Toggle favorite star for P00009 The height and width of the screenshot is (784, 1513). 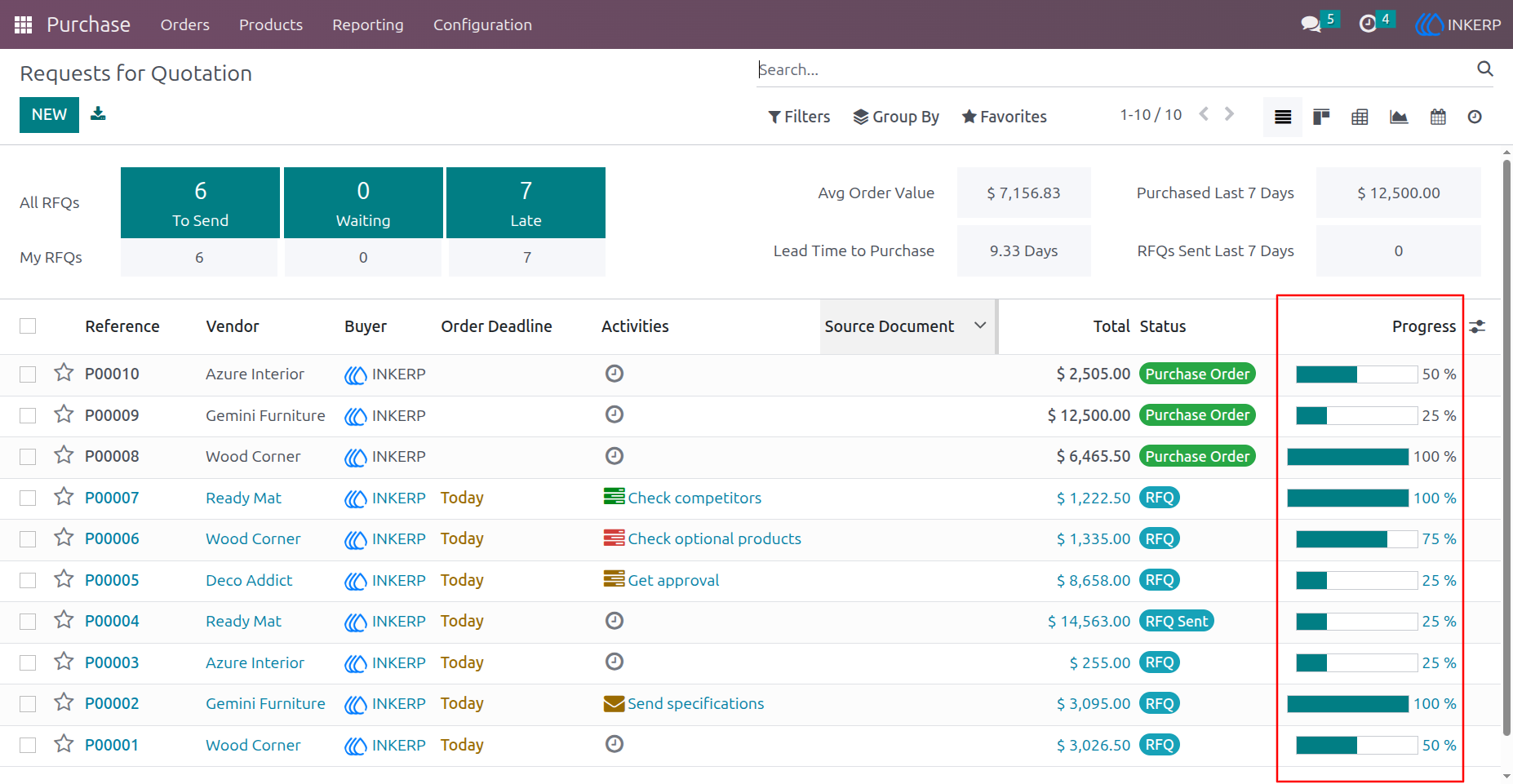pyautogui.click(x=64, y=414)
